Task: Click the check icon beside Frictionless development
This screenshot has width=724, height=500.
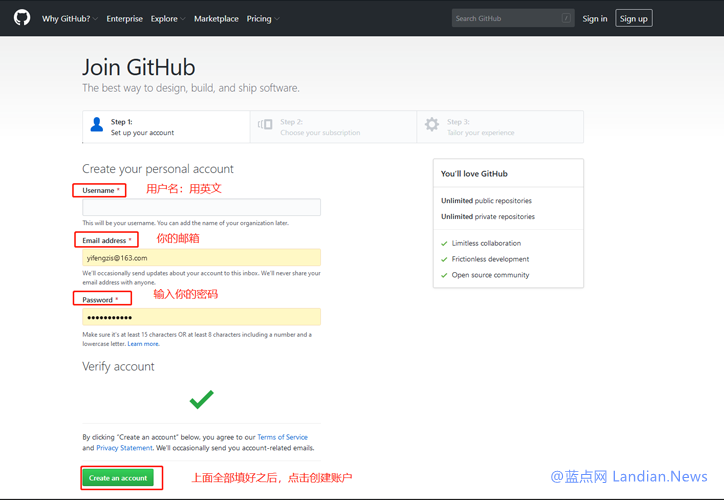Action: click(x=444, y=259)
